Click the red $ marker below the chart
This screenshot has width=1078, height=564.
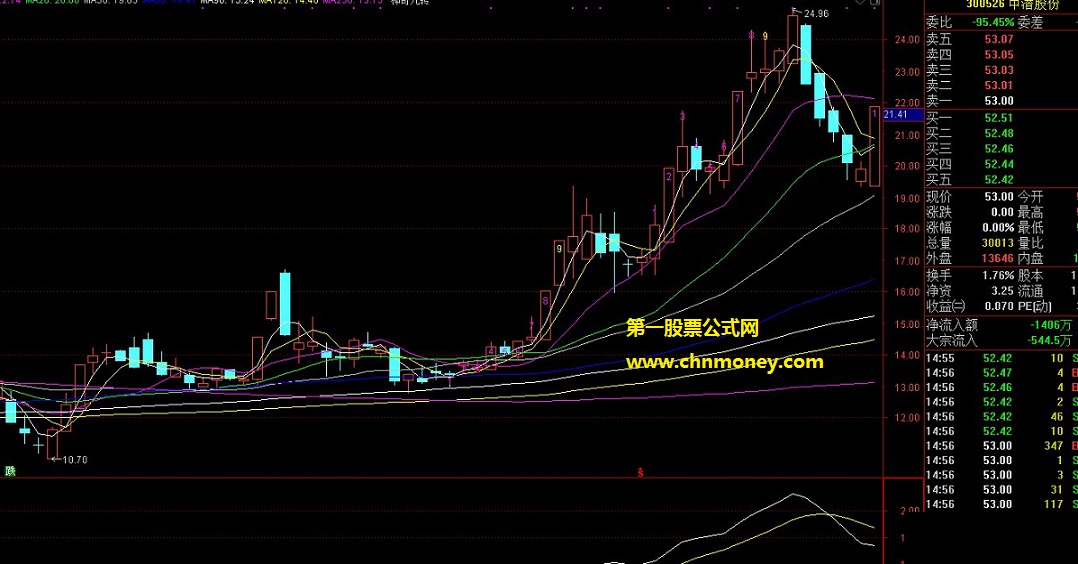point(640,473)
